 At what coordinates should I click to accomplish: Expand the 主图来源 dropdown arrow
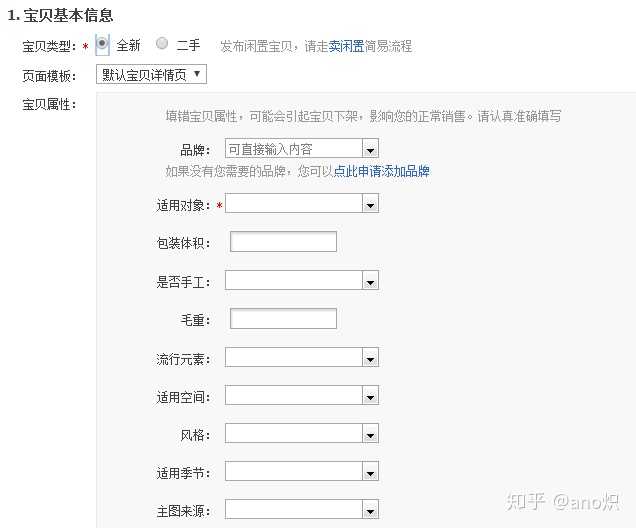tap(371, 510)
